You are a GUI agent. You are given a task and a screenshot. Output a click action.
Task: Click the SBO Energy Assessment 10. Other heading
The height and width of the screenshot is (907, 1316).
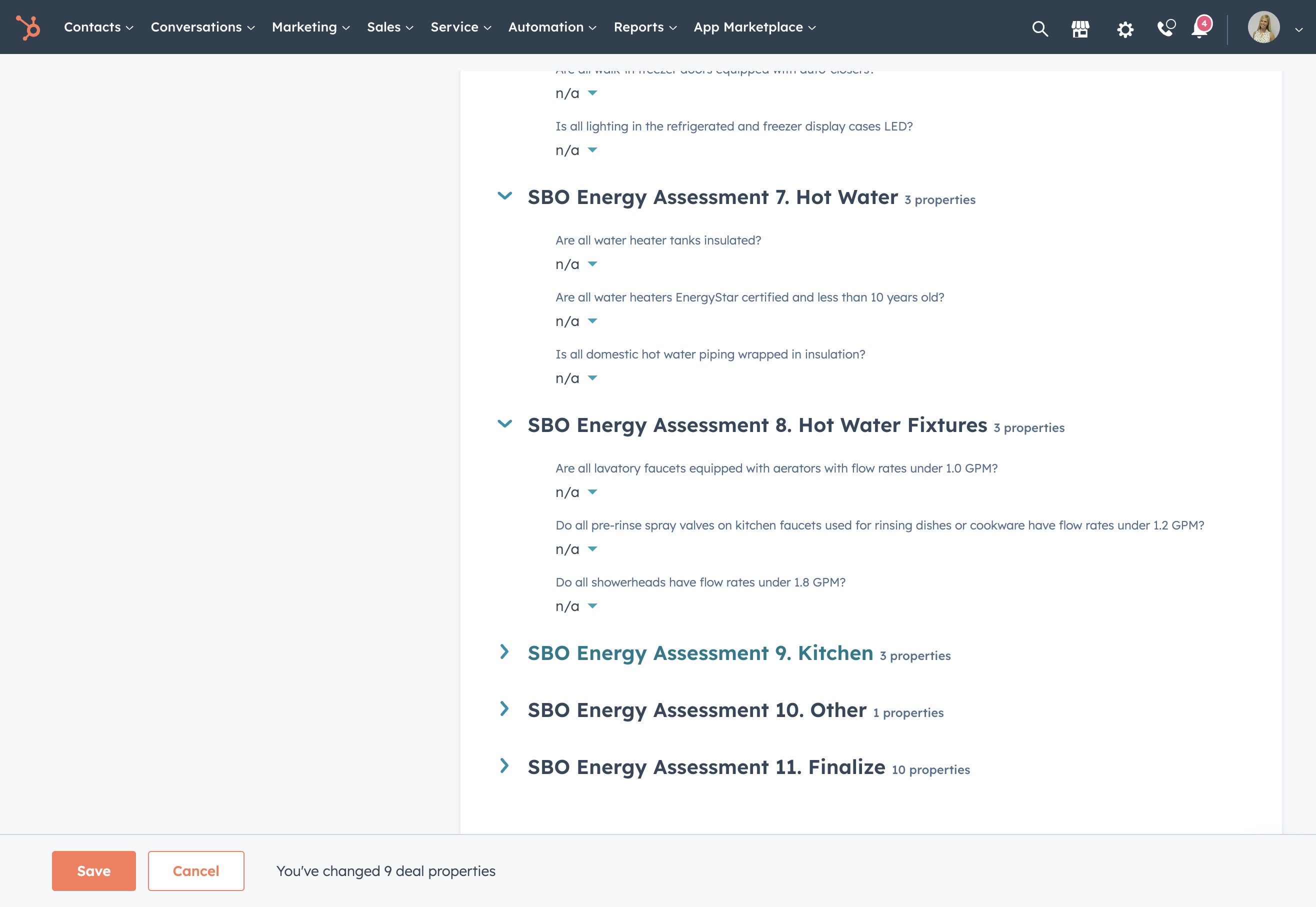point(697,710)
